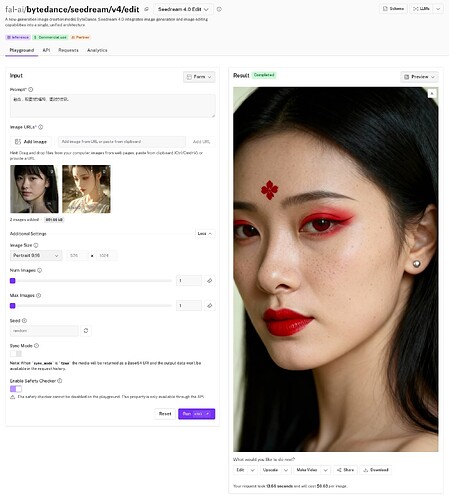This screenshot has height=500, width=449.
Task: Open the info icon beside Seedream 4.0 Edit
Action: tap(219, 9)
